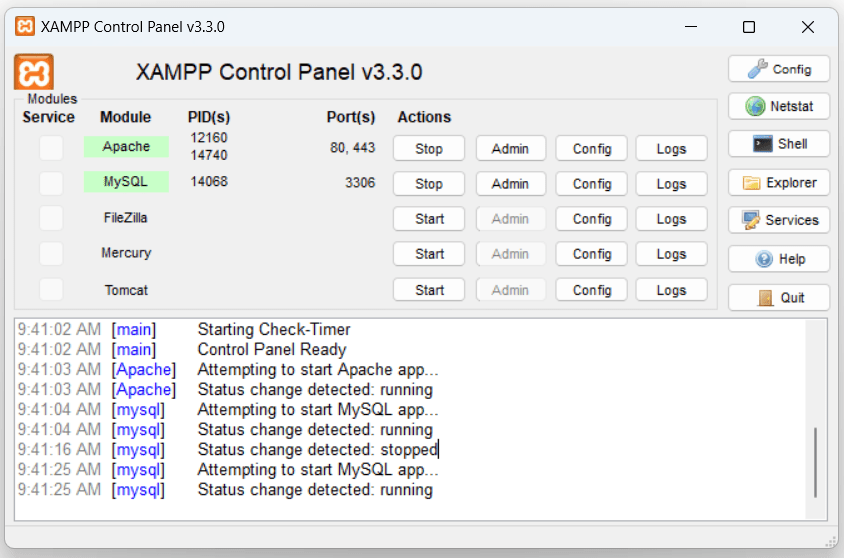Click log line 'Starting Check-Timer'
The image size is (844, 558).
point(274,329)
